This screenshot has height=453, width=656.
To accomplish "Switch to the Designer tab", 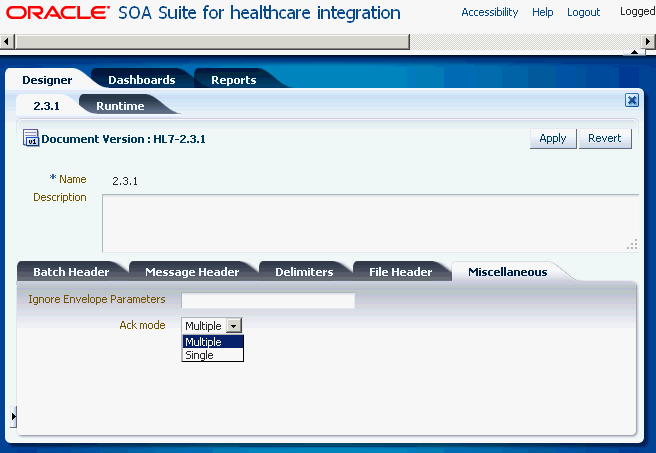I will click(x=47, y=80).
